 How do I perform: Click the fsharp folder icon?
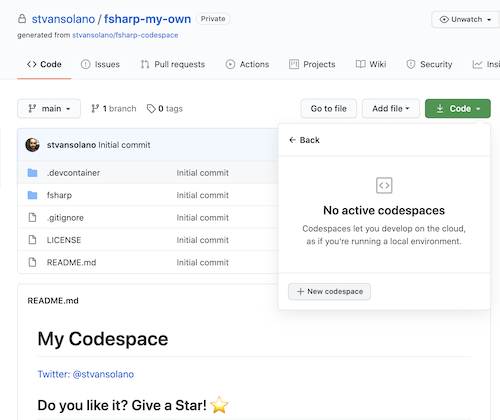coord(32,195)
